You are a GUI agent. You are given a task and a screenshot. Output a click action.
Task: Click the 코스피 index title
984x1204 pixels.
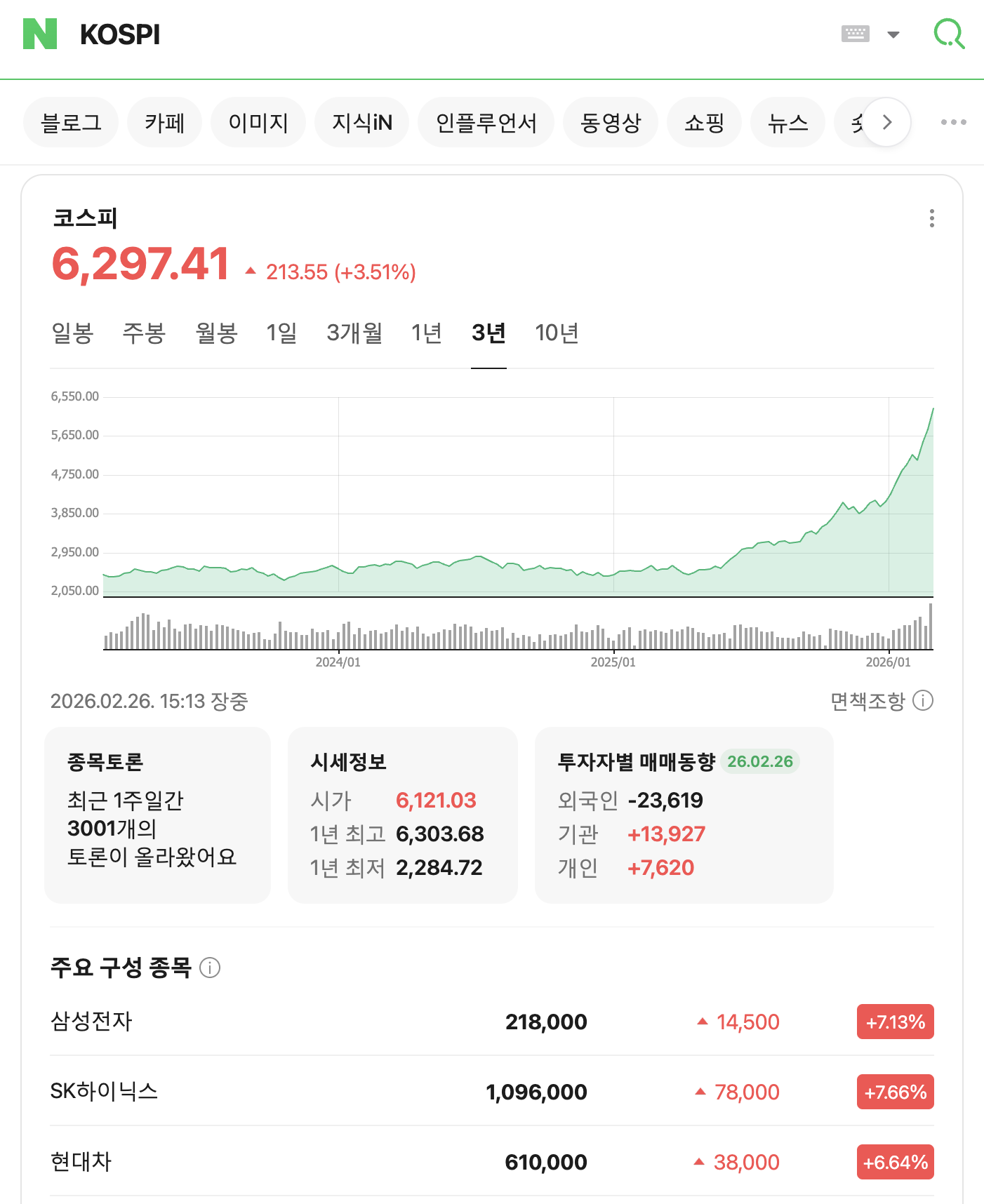(x=85, y=218)
